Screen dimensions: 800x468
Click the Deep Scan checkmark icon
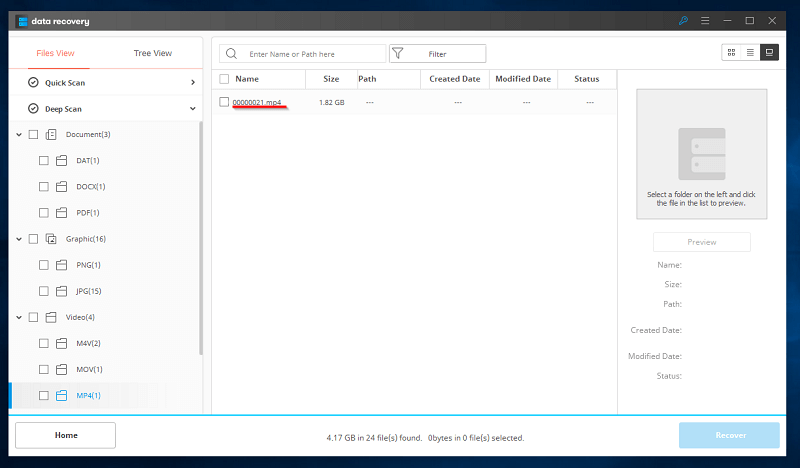click(x=33, y=108)
